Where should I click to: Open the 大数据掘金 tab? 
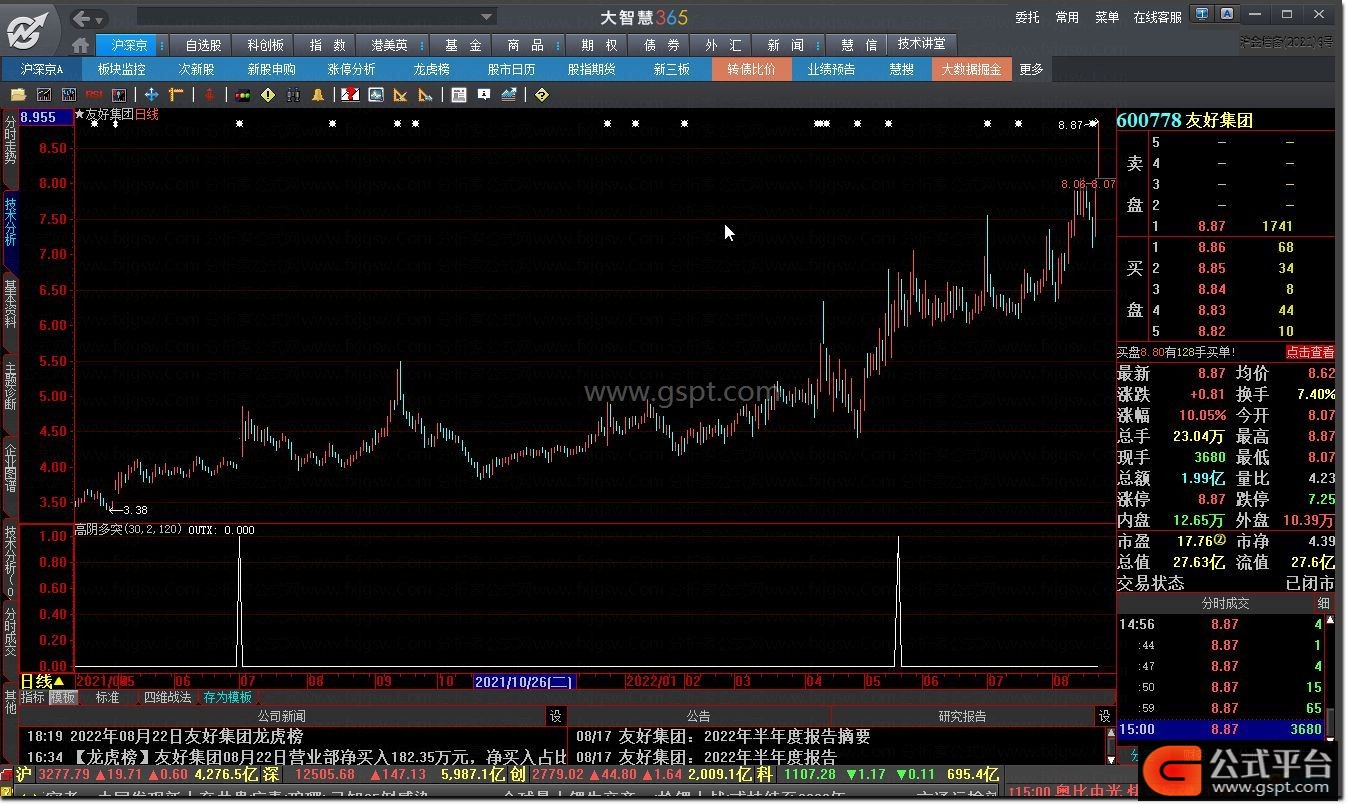click(970, 69)
